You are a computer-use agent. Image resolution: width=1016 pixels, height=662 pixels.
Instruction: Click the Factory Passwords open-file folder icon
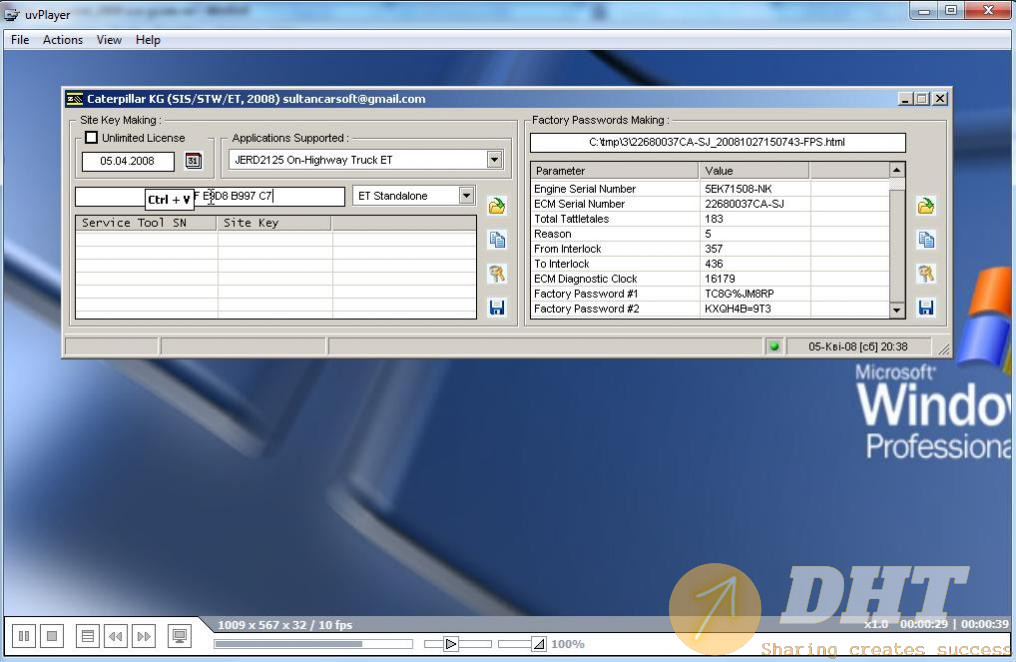pos(926,206)
